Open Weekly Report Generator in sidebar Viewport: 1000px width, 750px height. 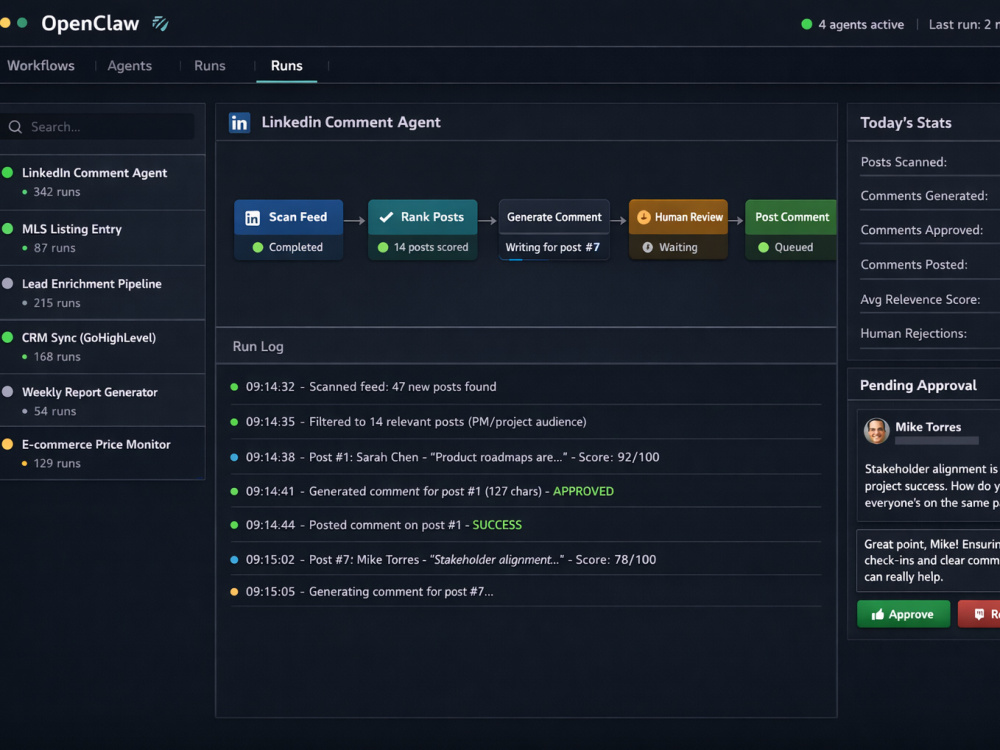103,401
